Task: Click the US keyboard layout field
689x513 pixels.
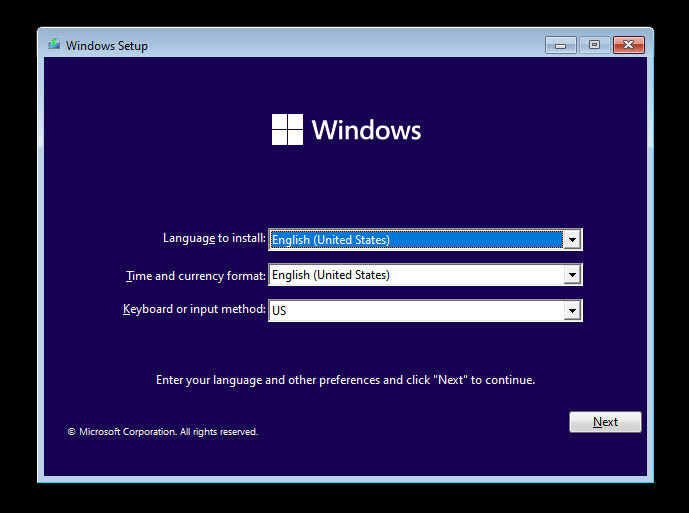Action: coord(415,311)
